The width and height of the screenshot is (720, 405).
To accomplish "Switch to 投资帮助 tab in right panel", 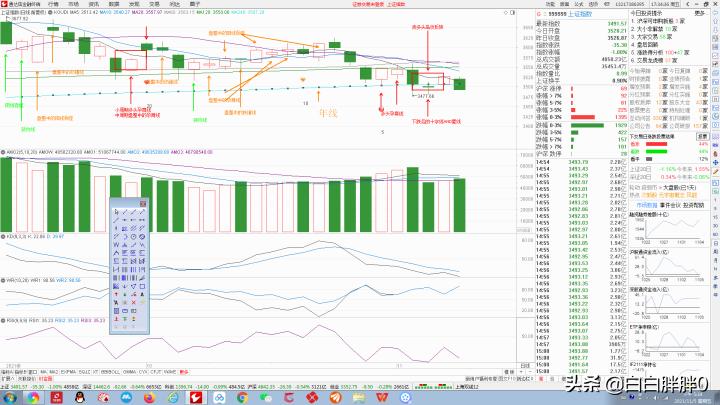I will [693, 205].
